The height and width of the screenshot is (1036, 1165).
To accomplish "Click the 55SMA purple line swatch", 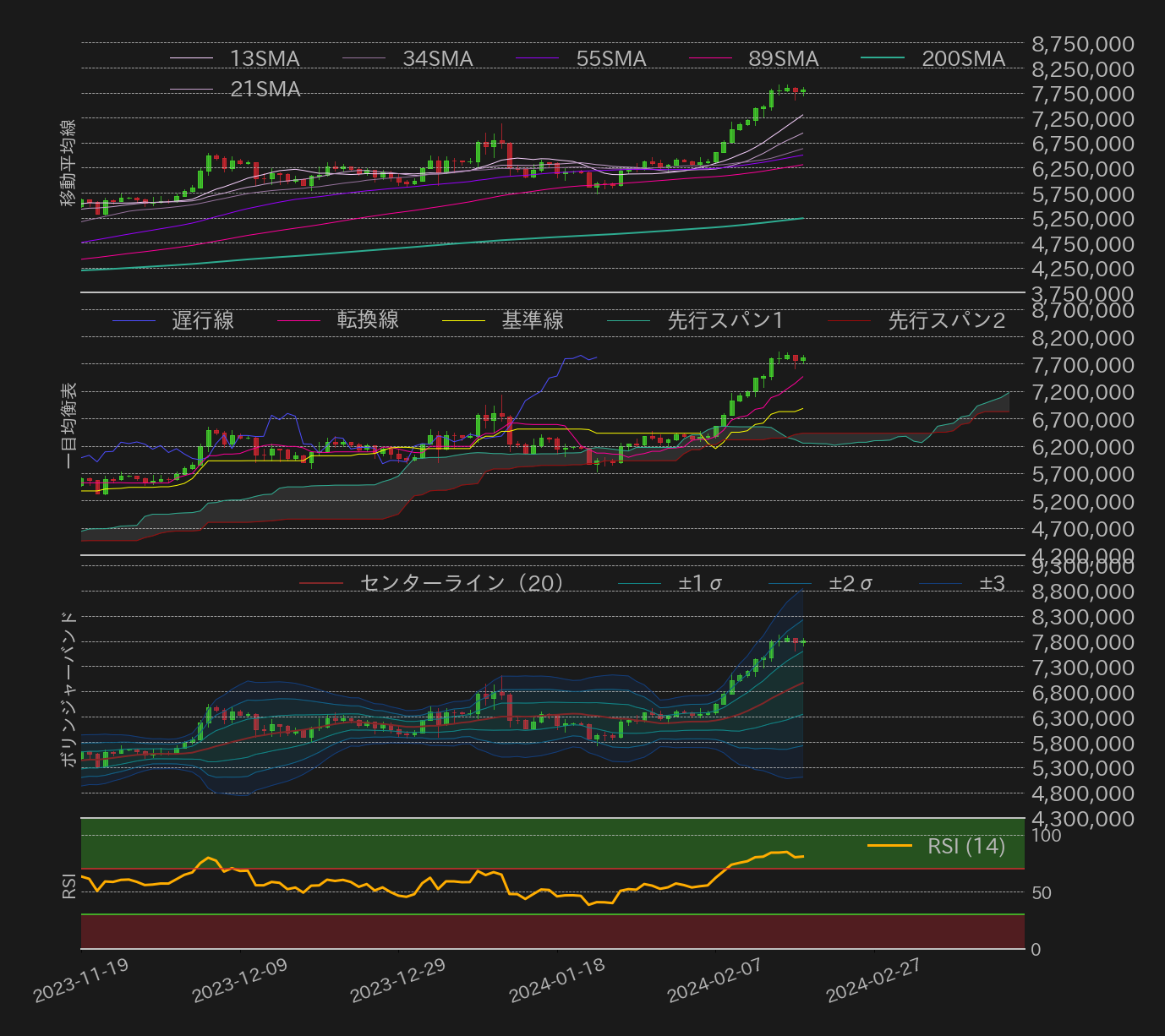I will (x=537, y=59).
